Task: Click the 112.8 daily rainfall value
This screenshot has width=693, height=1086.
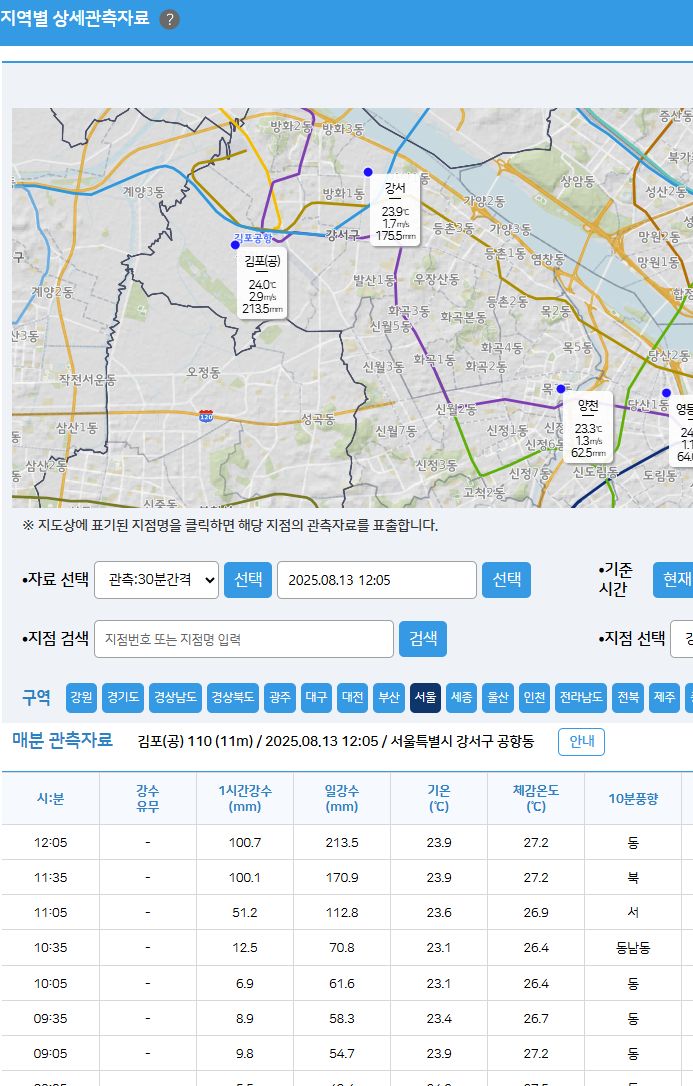Action: coord(342,913)
